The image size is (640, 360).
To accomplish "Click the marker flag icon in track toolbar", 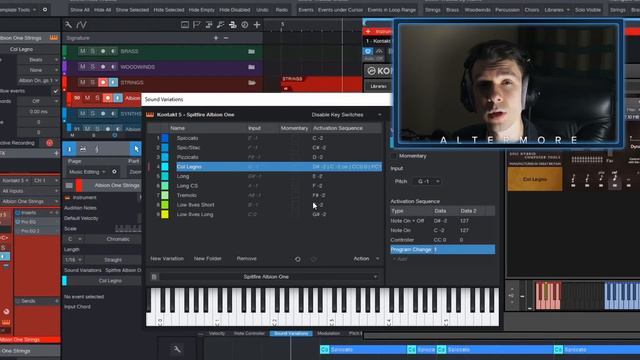I will click(196, 25).
